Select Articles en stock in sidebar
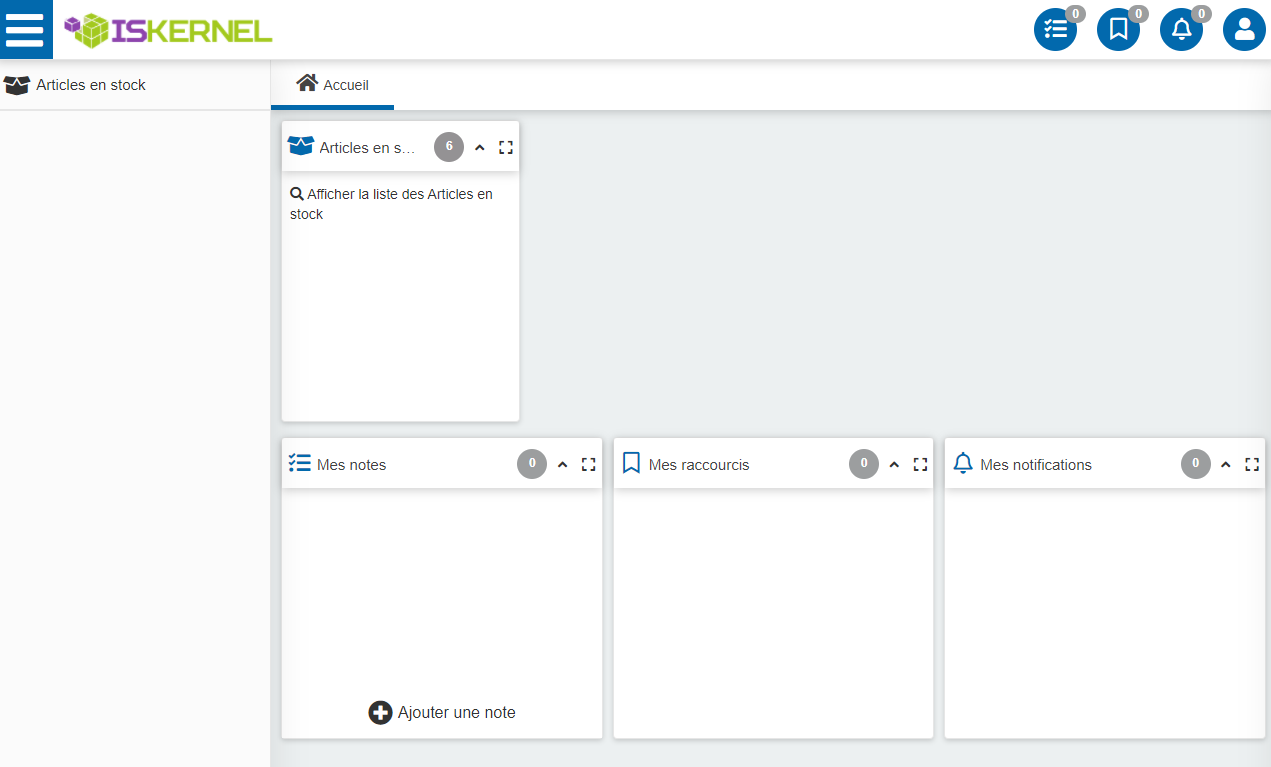1271x767 pixels. pos(90,85)
